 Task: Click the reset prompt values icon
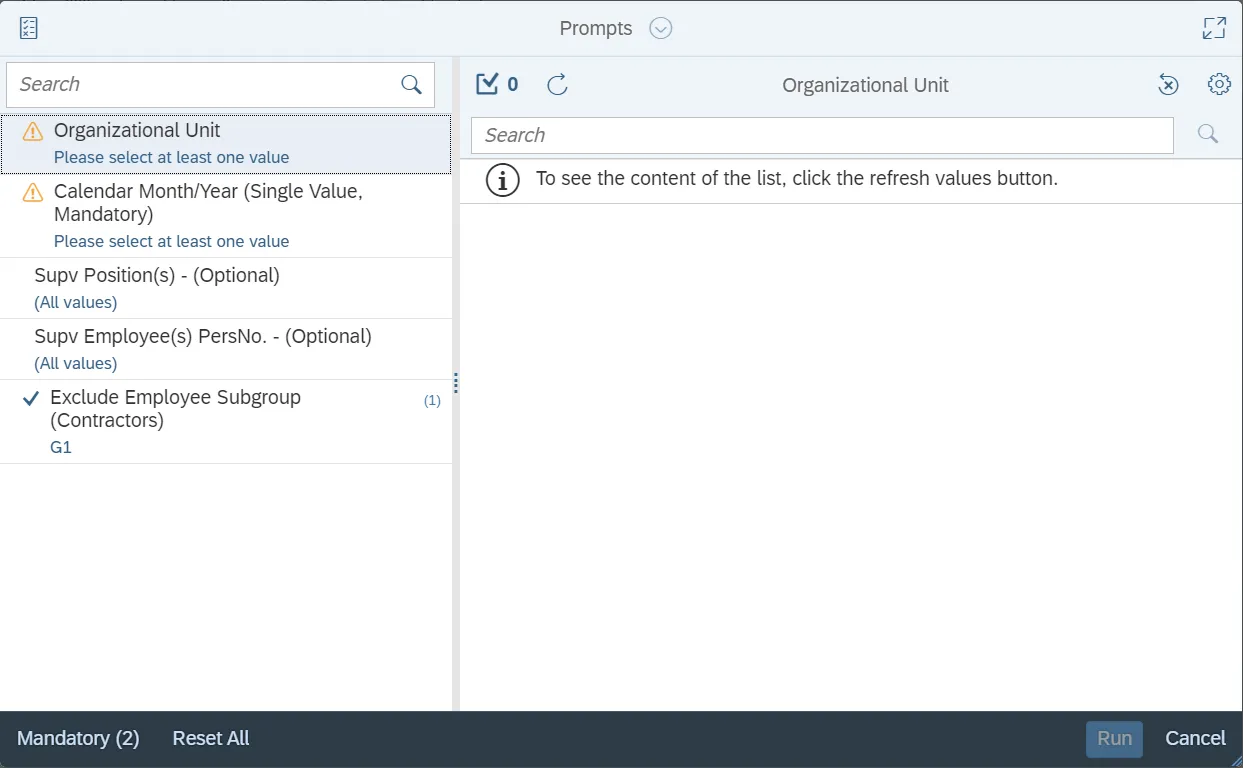click(1168, 85)
